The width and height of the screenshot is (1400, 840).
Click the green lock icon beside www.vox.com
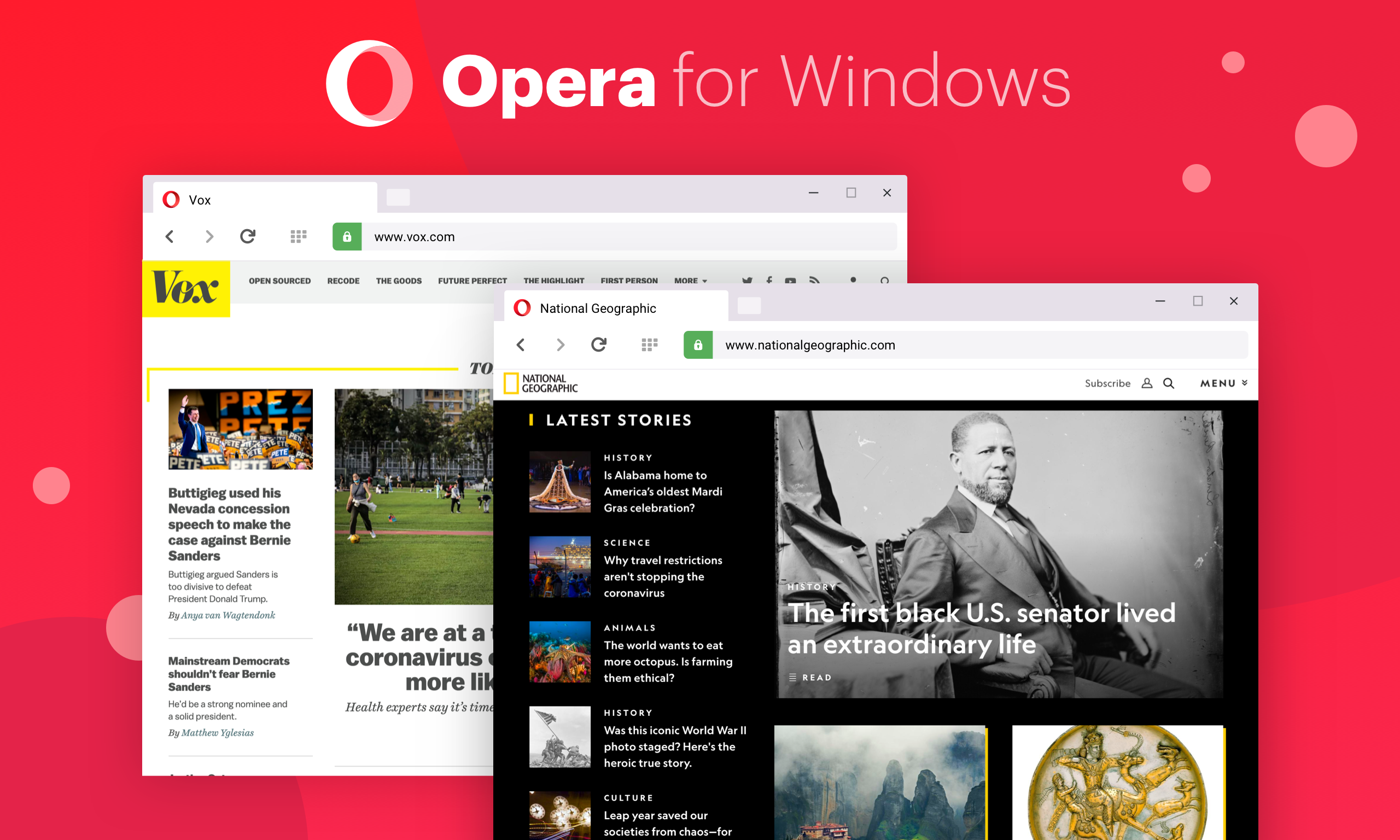[x=347, y=237]
